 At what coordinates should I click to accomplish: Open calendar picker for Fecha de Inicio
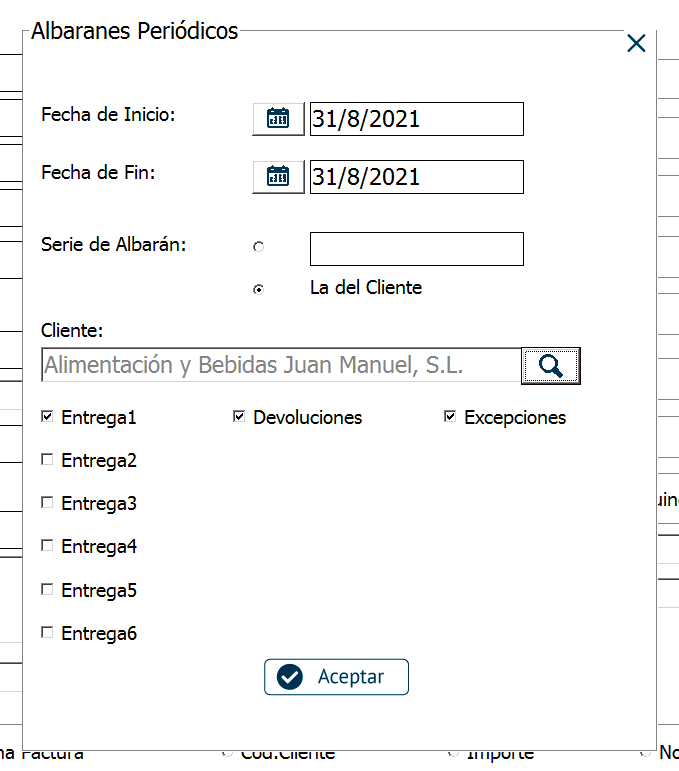278,119
